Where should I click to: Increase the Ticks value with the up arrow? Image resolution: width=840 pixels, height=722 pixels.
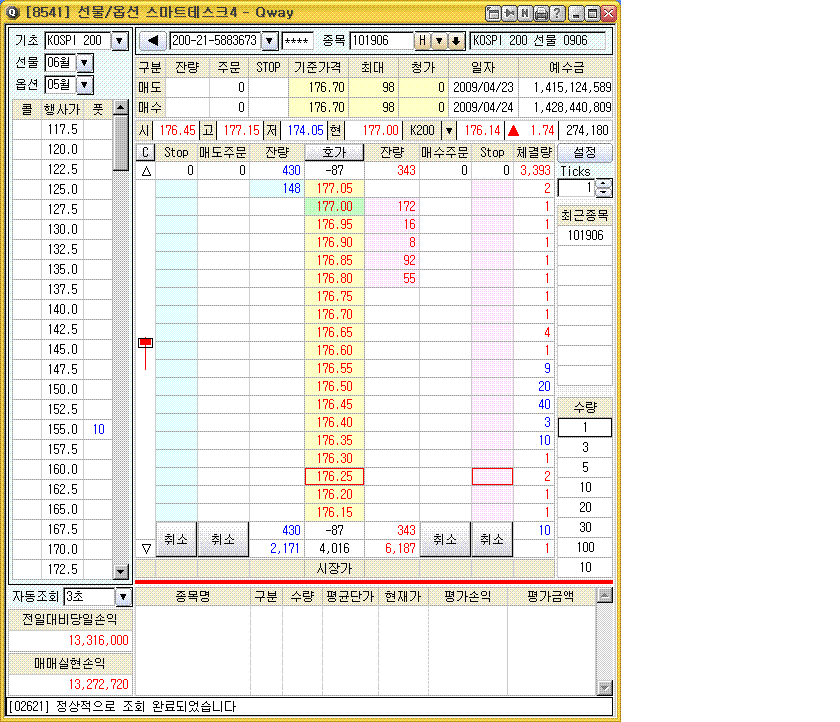(x=604, y=184)
